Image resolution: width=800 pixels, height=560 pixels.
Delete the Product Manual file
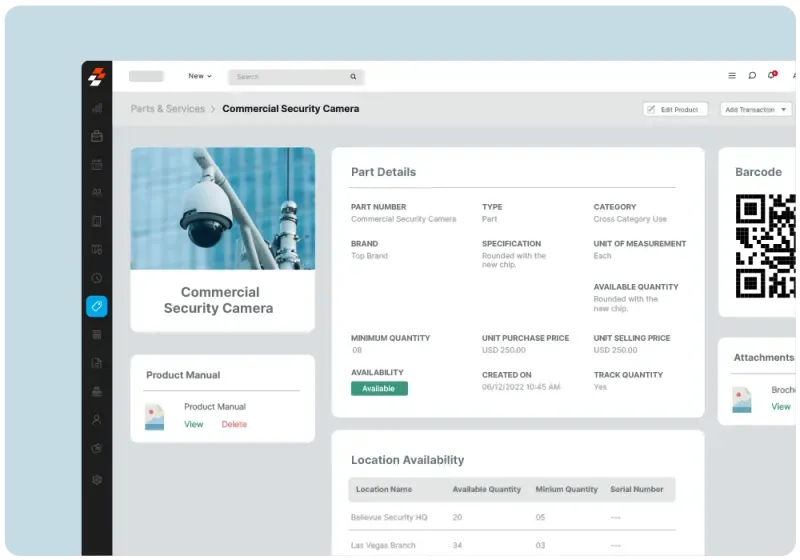tap(234, 424)
